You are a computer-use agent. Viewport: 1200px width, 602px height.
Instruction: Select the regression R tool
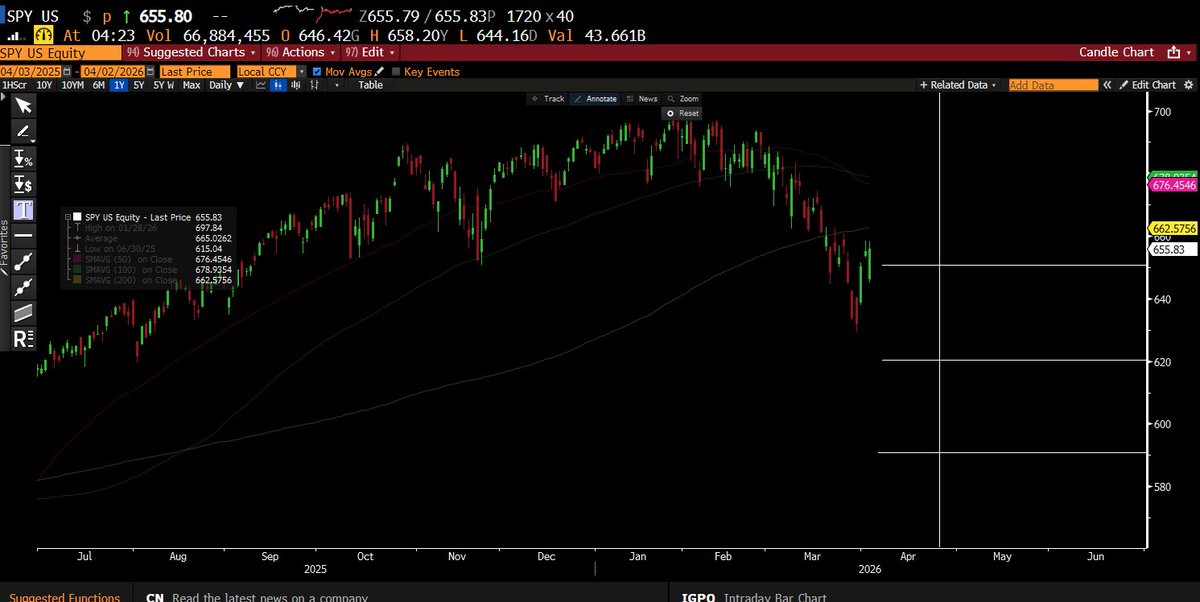tap(23, 339)
